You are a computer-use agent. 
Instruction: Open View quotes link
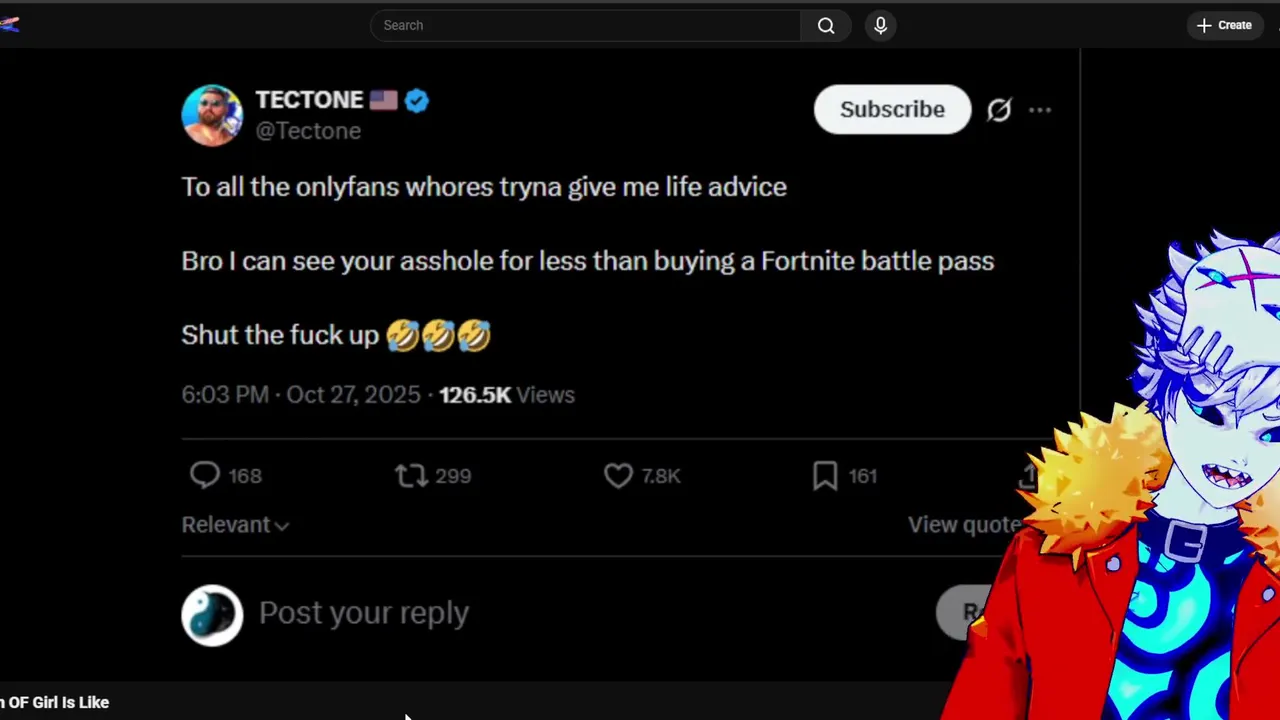click(964, 525)
